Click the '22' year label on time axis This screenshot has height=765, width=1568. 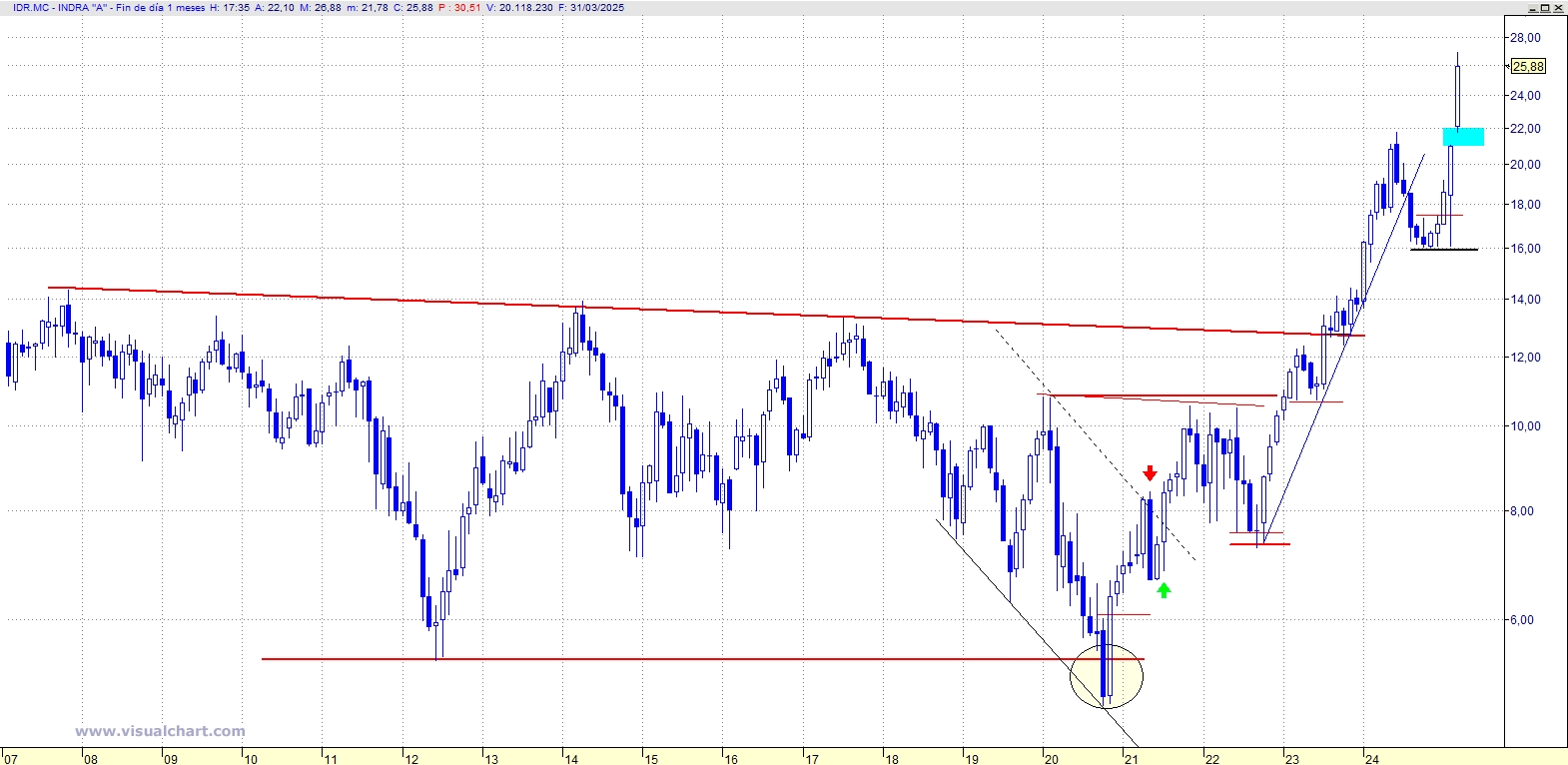coord(1212,759)
